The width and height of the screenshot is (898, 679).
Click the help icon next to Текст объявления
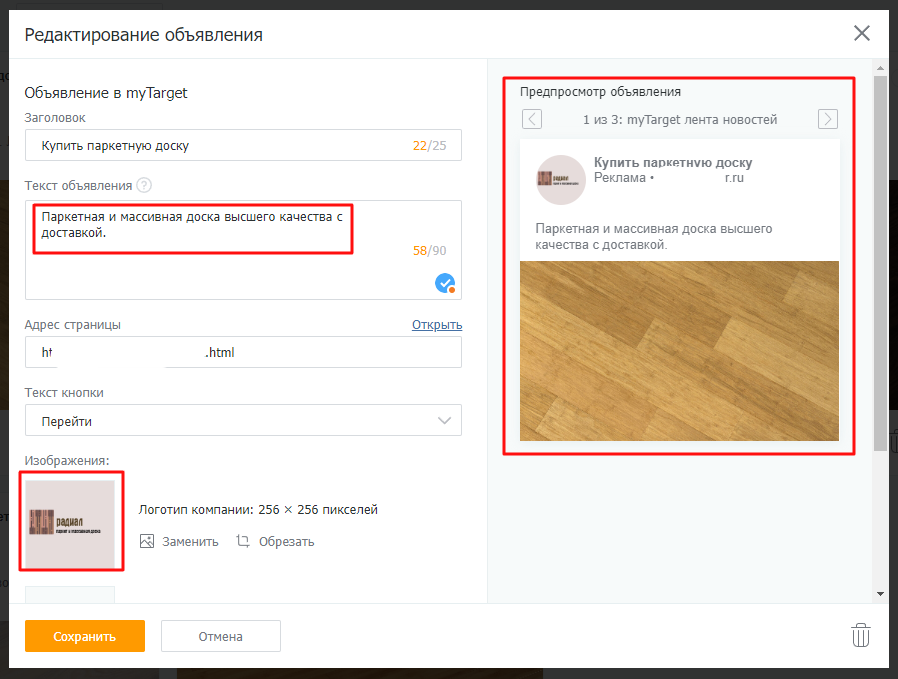pyautogui.click(x=145, y=185)
